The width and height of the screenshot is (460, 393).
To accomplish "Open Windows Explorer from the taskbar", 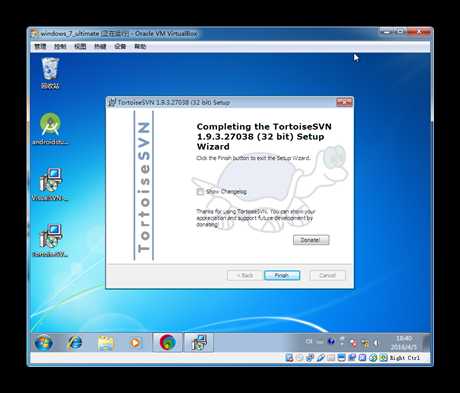I will (x=106, y=343).
